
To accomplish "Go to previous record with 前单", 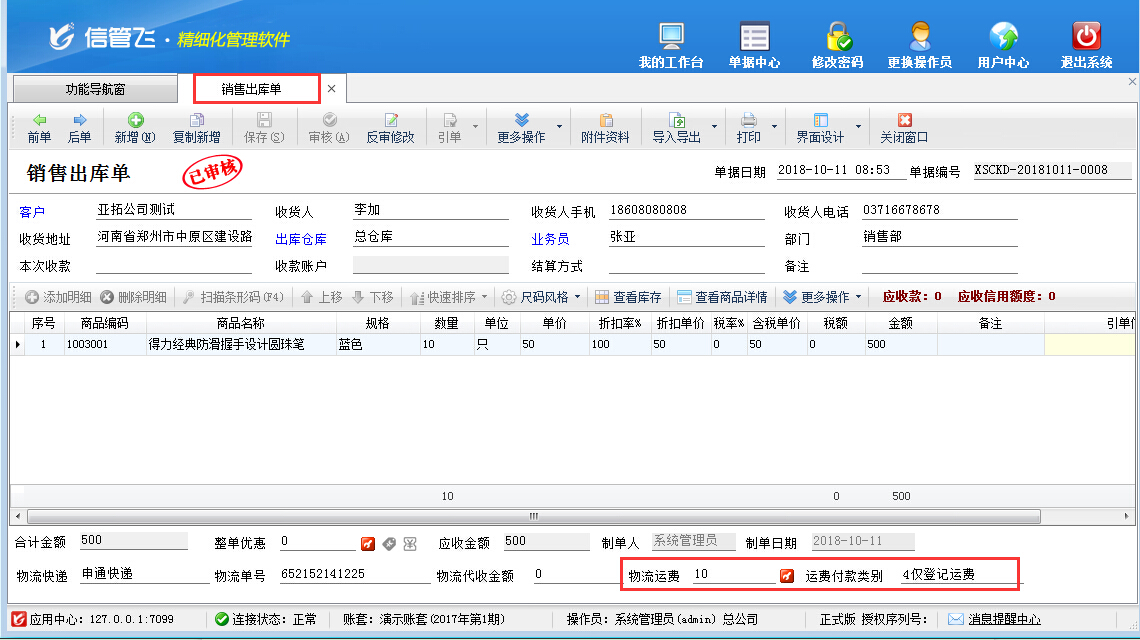I will point(39,127).
